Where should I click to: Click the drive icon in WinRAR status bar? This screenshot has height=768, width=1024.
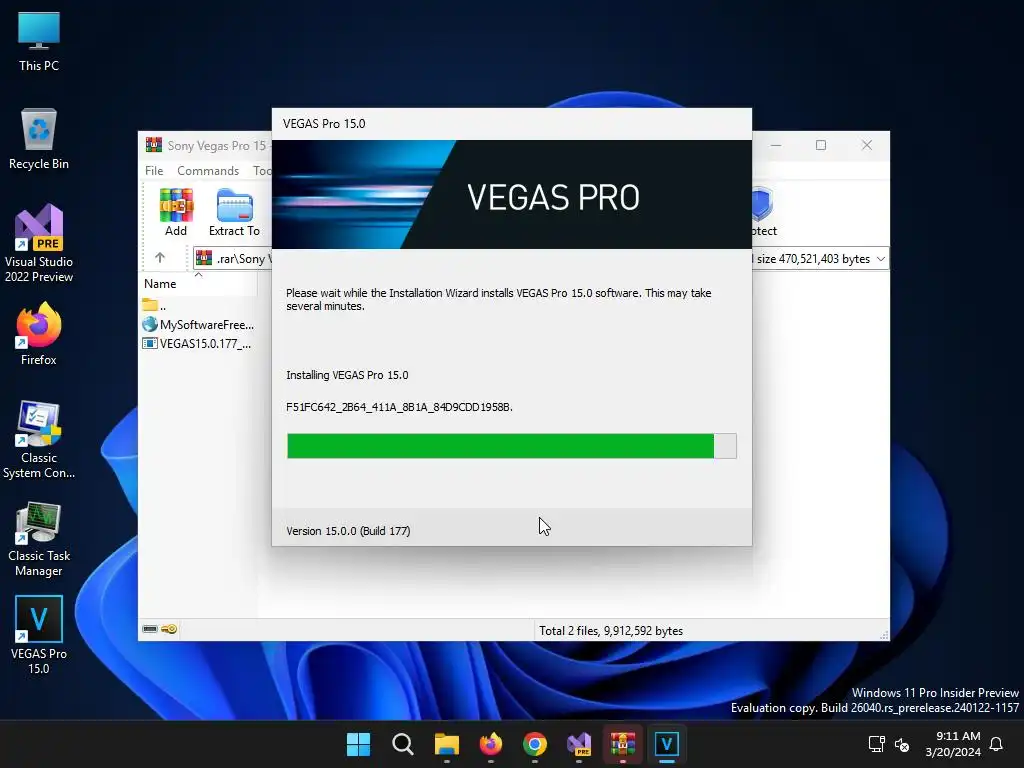click(x=150, y=629)
